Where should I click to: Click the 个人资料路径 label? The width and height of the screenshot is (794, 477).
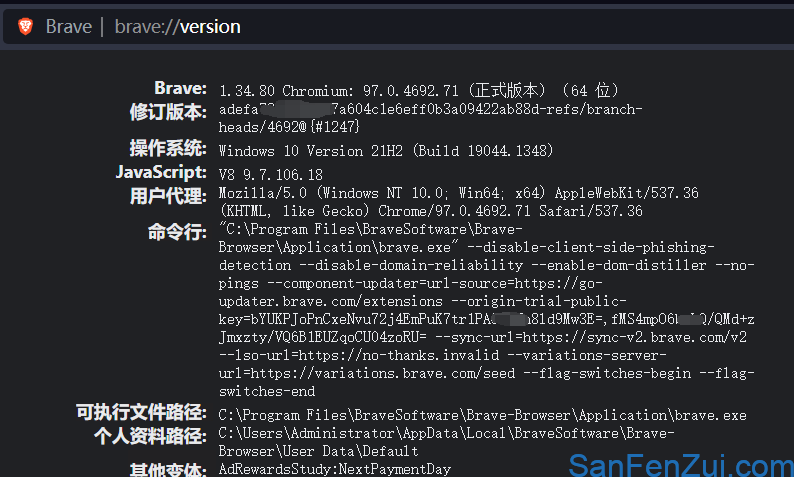tap(150, 436)
